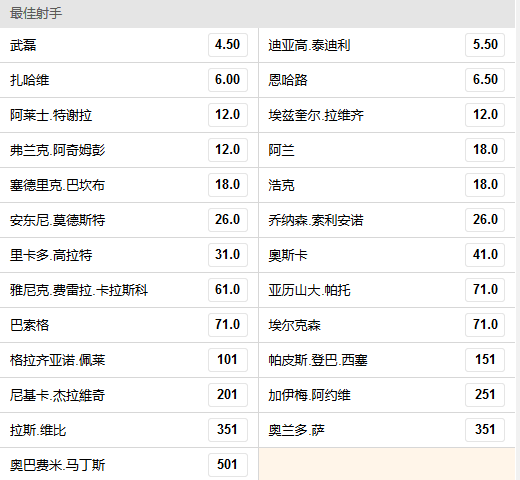Viewport: 520px width, 480px height.
Task: Click 351 odds for 拉斯.维比
Action: [228, 430]
